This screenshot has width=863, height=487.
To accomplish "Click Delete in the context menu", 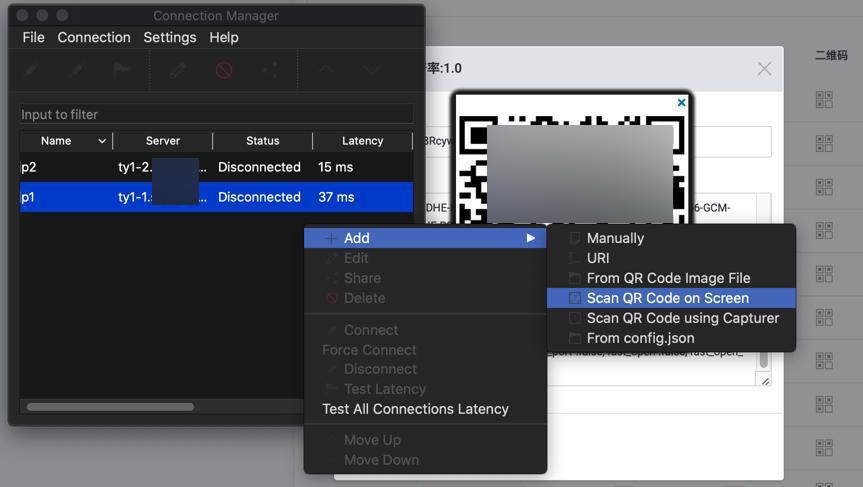I will tap(425, 298).
